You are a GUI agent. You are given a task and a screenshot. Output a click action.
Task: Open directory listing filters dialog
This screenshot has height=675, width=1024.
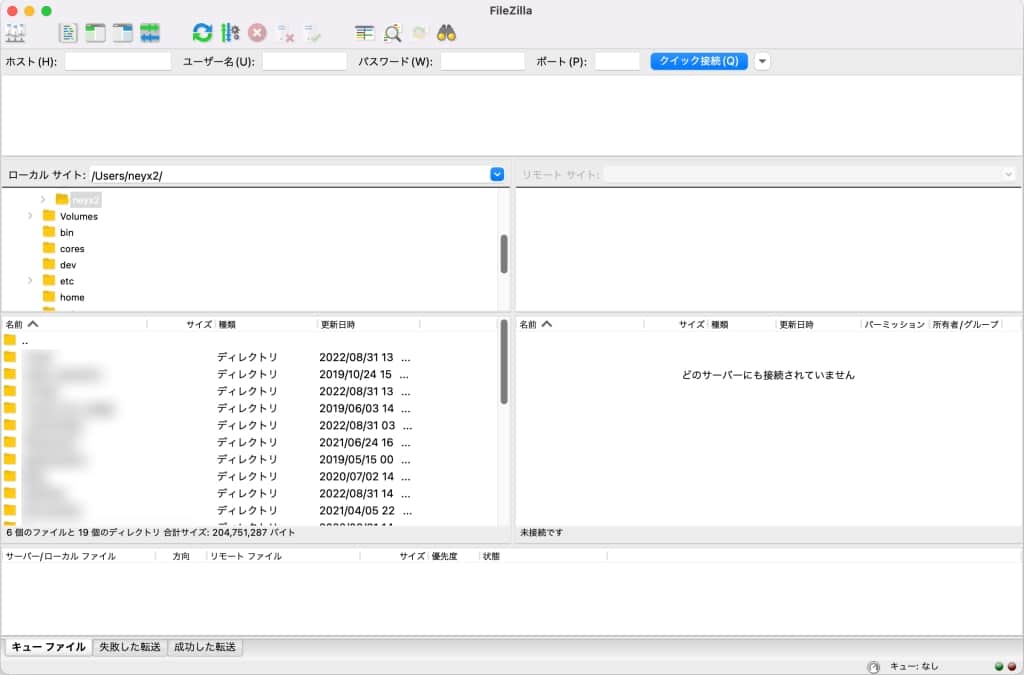(364, 33)
